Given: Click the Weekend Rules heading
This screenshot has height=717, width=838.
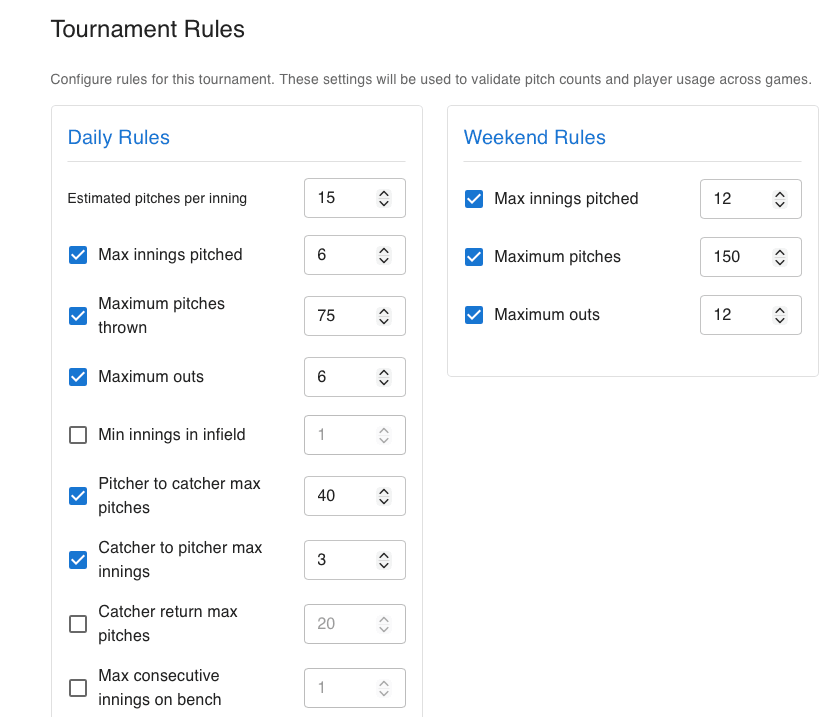Looking at the screenshot, I should coord(534,137).
